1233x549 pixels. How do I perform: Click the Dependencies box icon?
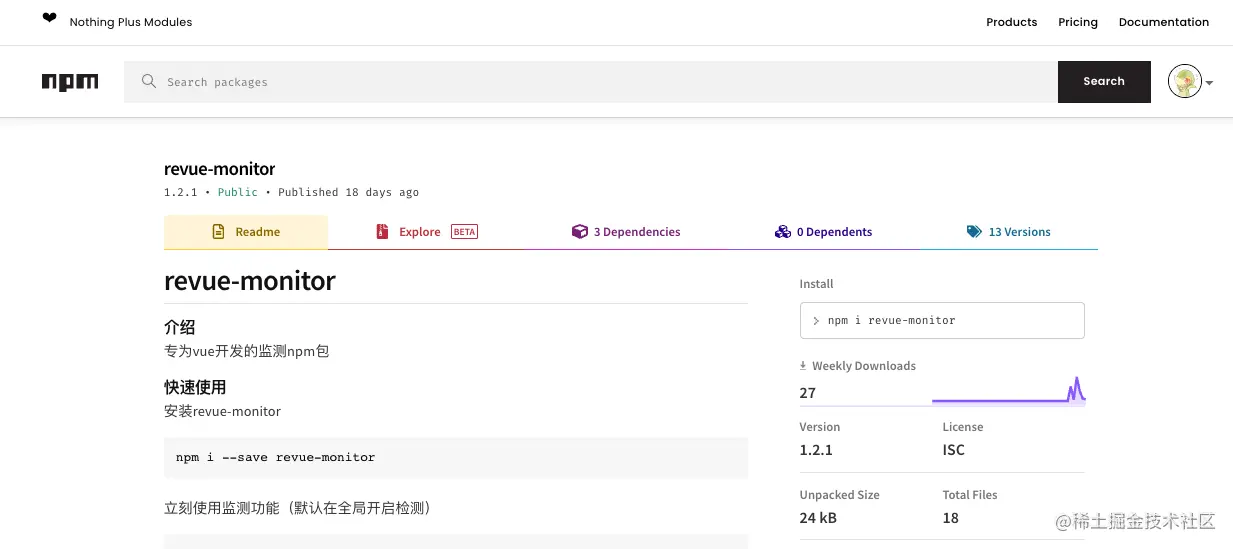[579, 231]
